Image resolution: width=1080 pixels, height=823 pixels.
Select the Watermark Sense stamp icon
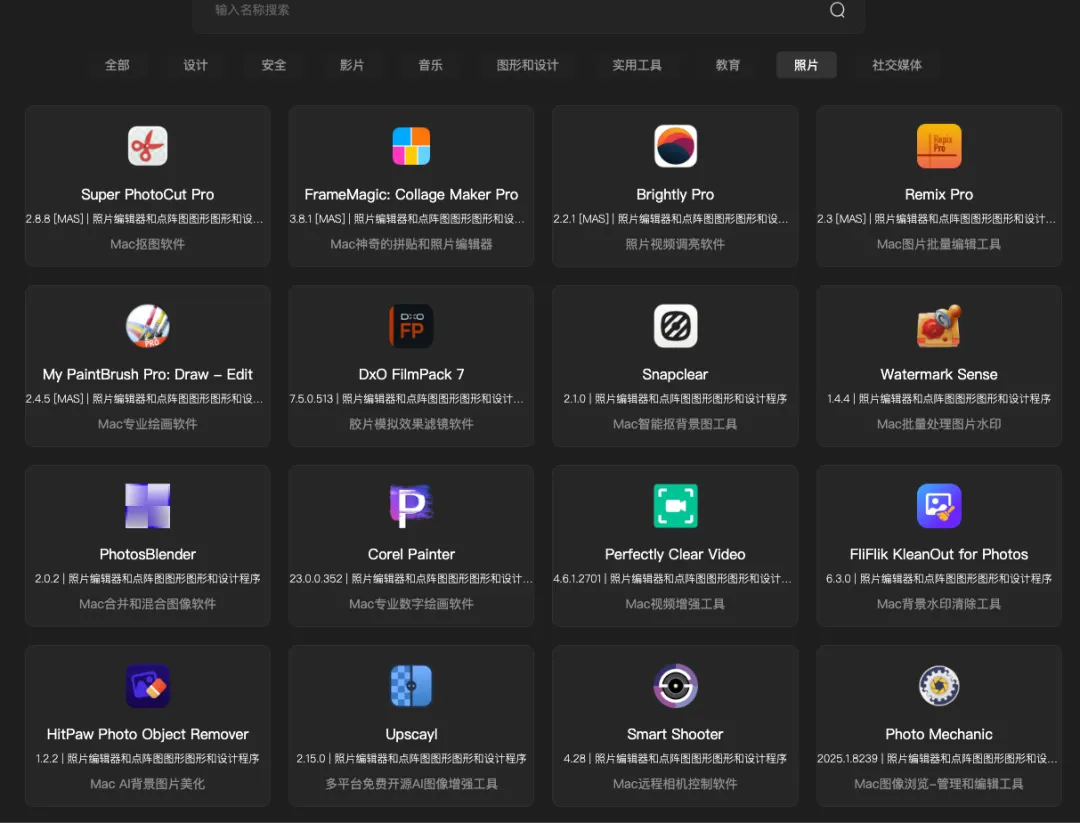coord(939,326)
